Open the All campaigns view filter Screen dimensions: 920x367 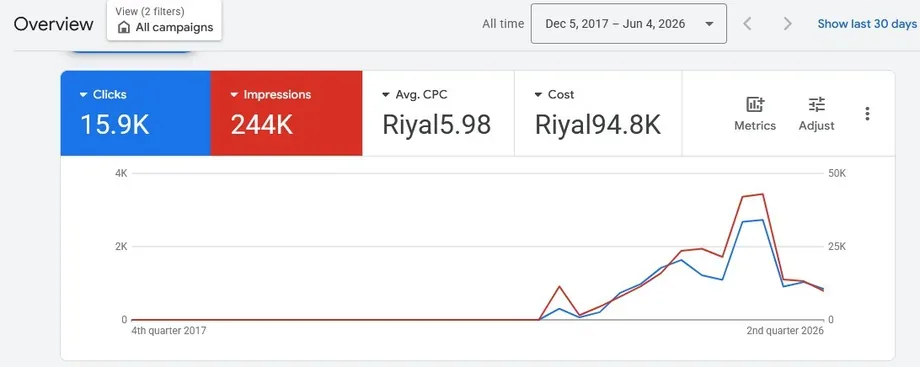[x=164, y=20]
